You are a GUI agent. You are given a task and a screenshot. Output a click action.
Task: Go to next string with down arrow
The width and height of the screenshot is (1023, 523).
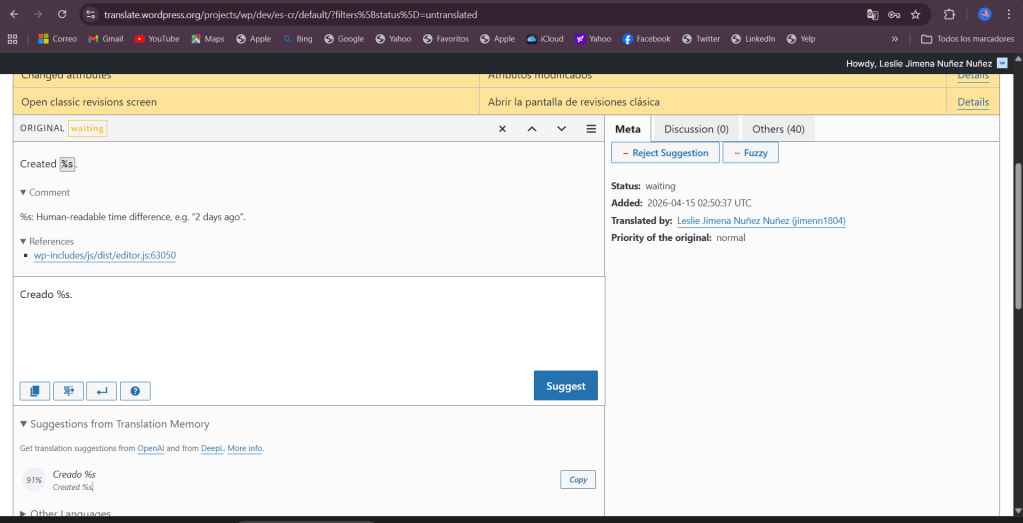[x=561, y=129]
